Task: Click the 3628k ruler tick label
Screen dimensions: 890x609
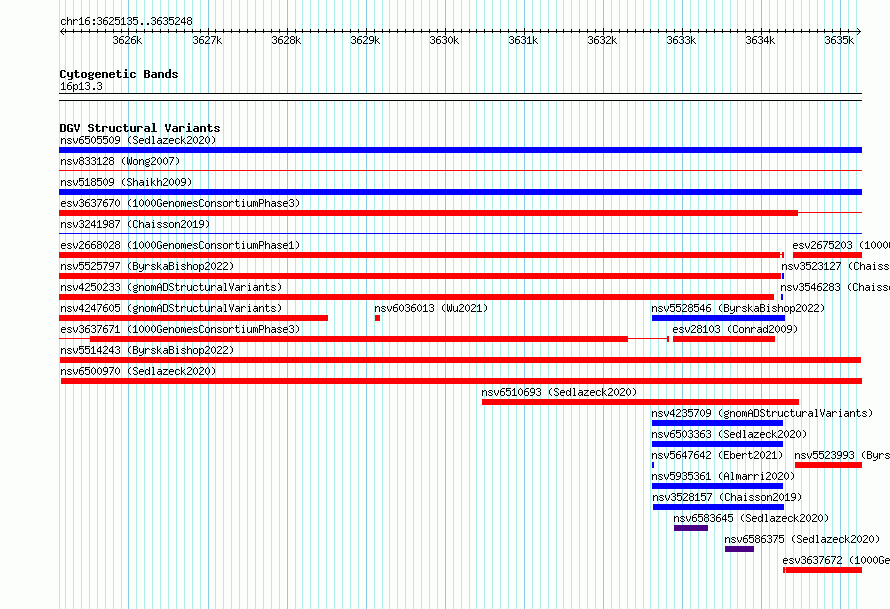Action: coord(286,40)
